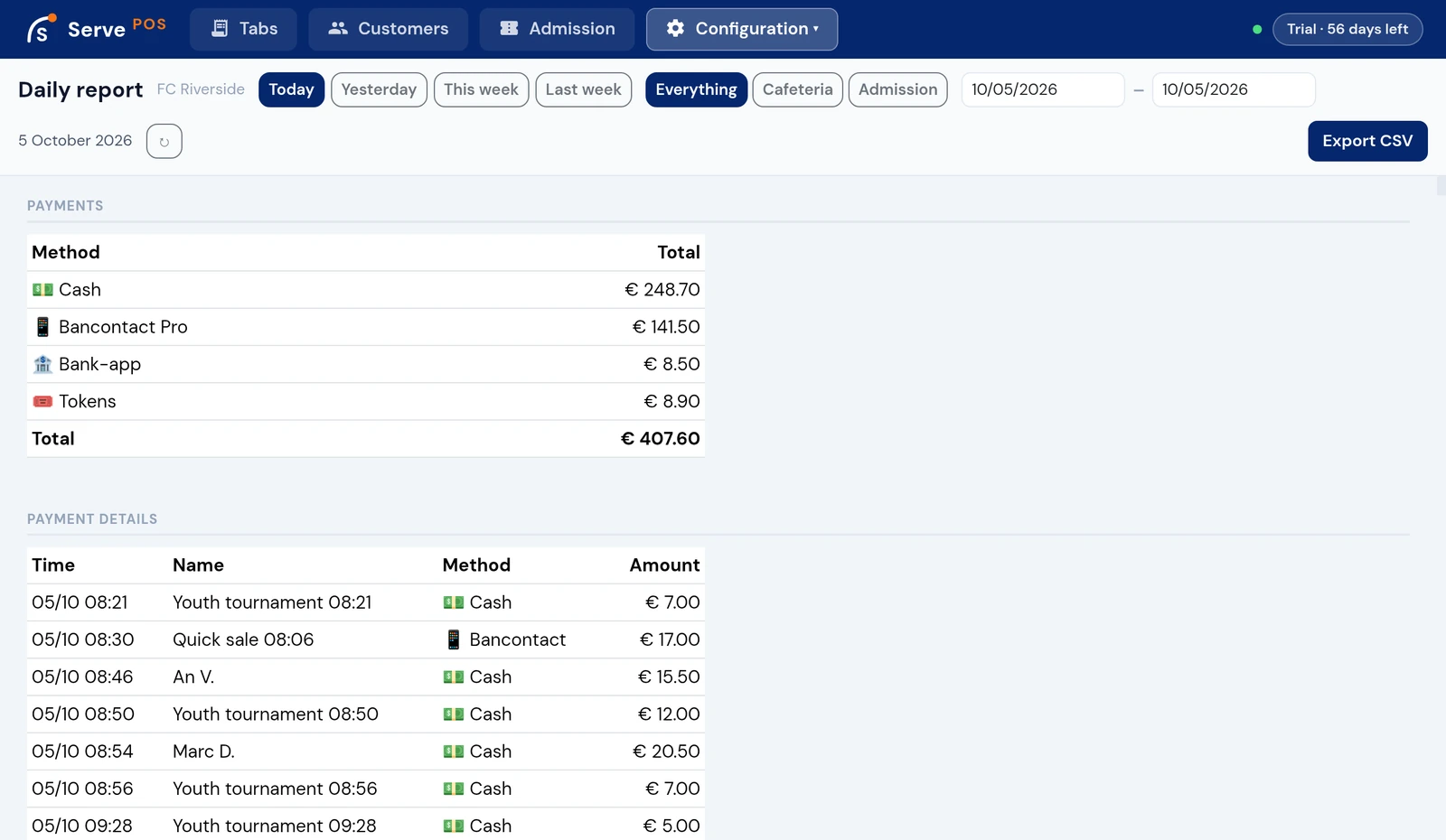Viewport: 1446px width, 840px height.
Task: Click the € 407.60 grand total
Action: click(x=661, y=439)
